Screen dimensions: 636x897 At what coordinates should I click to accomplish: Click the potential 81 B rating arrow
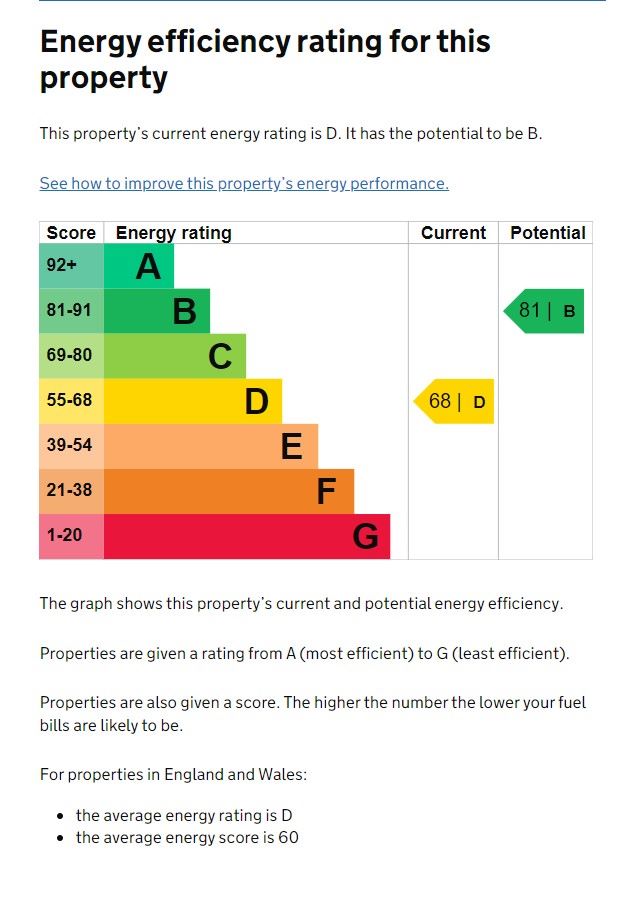(545, 311)
